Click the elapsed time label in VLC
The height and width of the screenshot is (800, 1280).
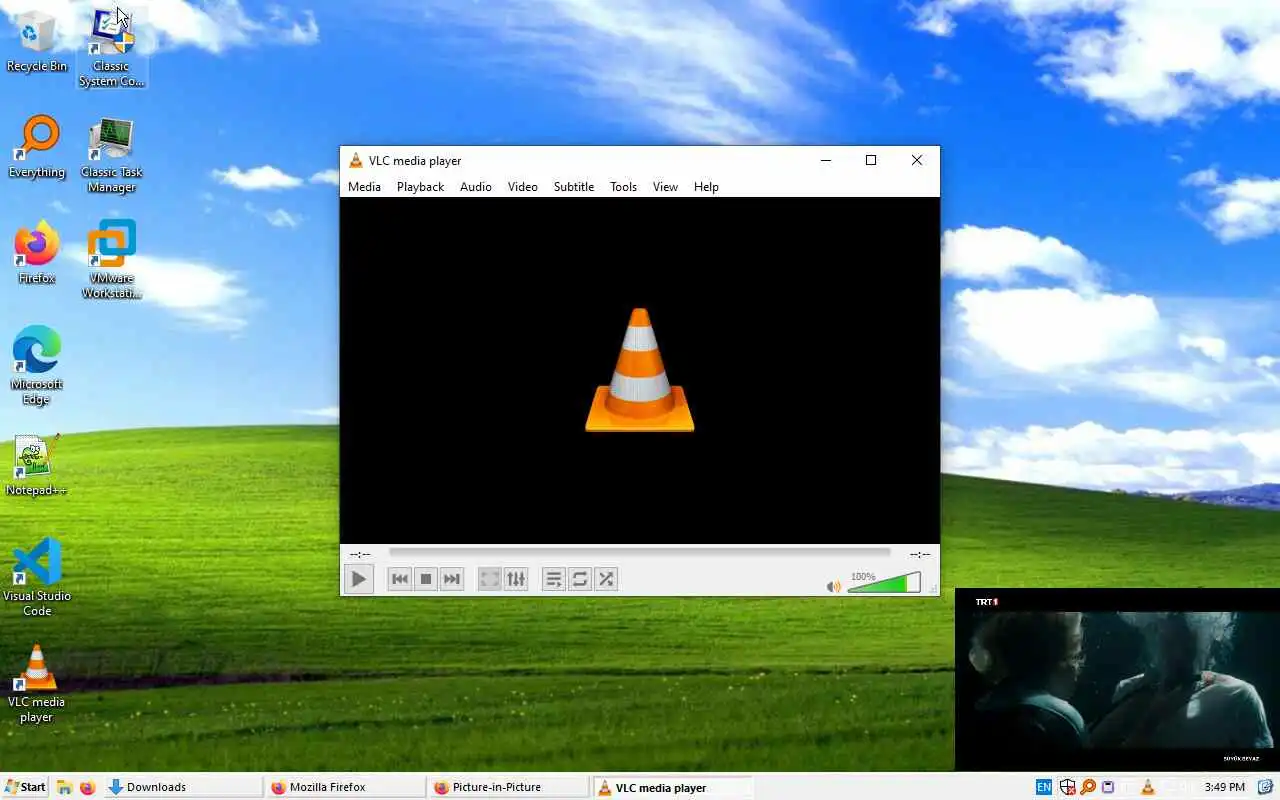360,554
